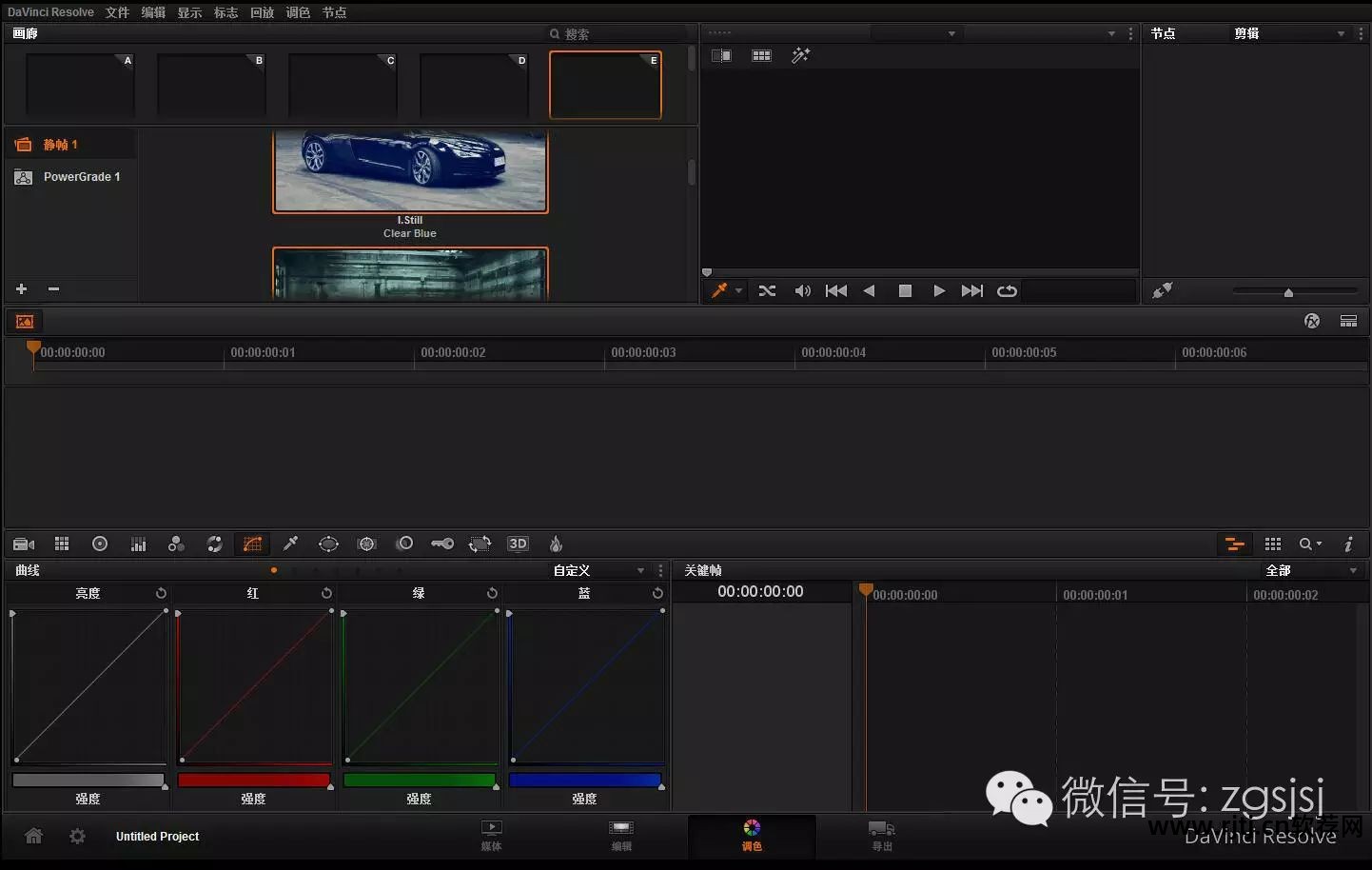Open the RGB Mixer palette

138,544
